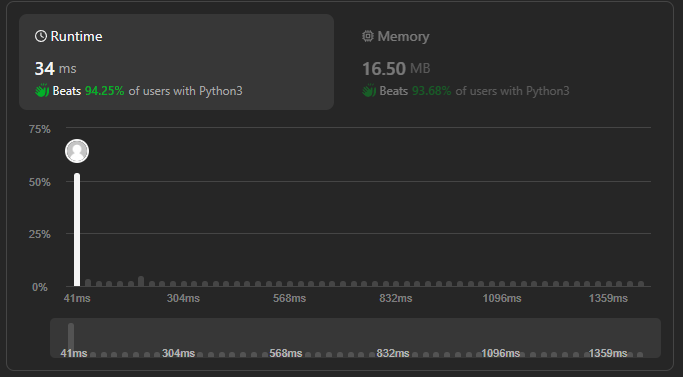Click the clock icon beside Runtime

[x=41, y=36]
